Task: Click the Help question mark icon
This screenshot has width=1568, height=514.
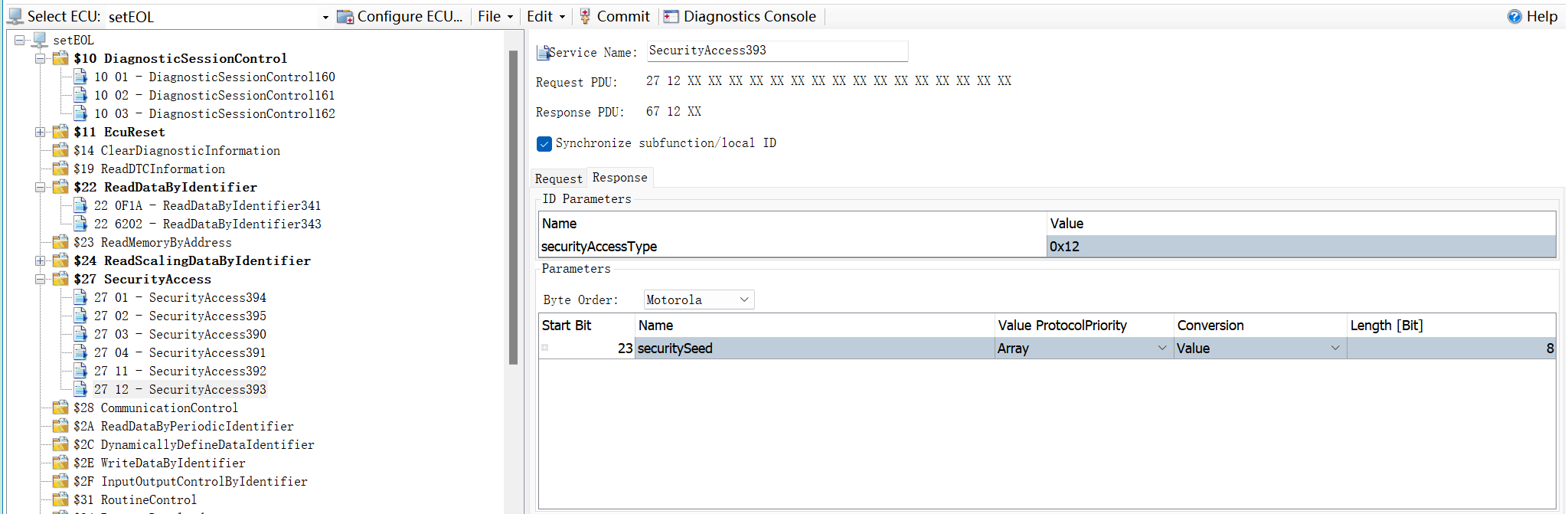Action: (x=1514, y=17)
